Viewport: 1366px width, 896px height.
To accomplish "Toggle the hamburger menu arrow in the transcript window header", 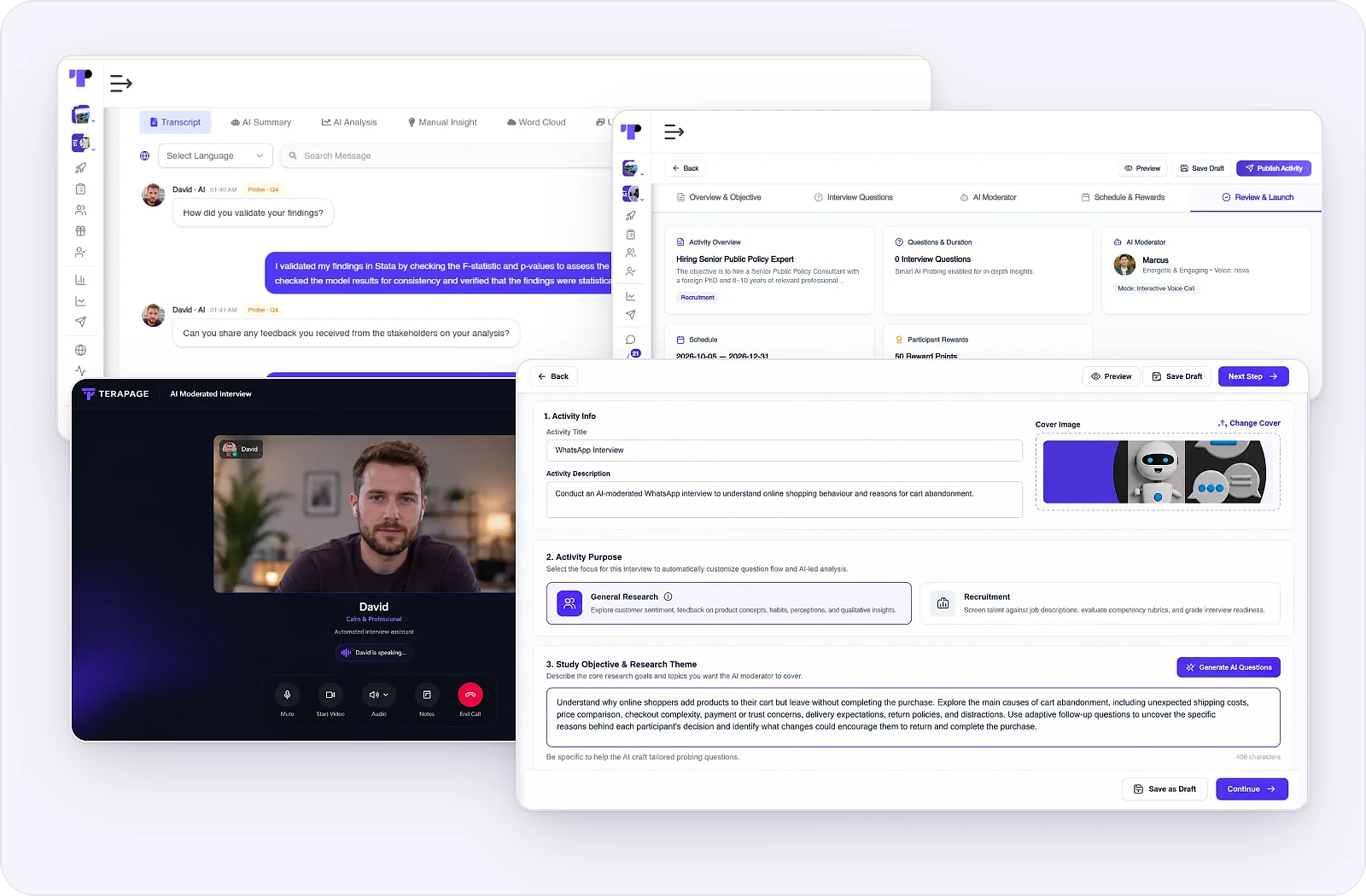I will pos(121,83).
